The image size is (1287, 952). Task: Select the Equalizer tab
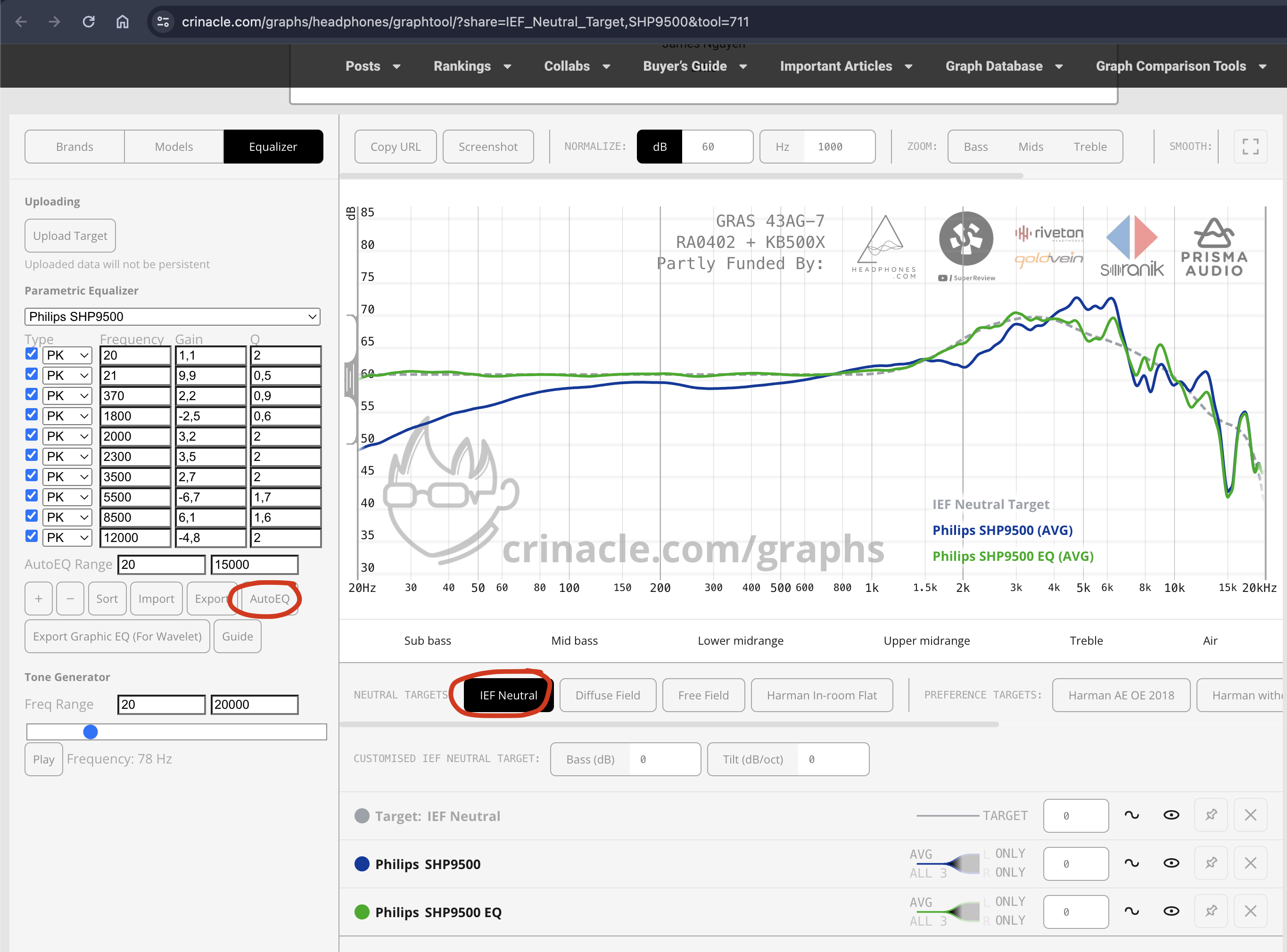[273, 147]
